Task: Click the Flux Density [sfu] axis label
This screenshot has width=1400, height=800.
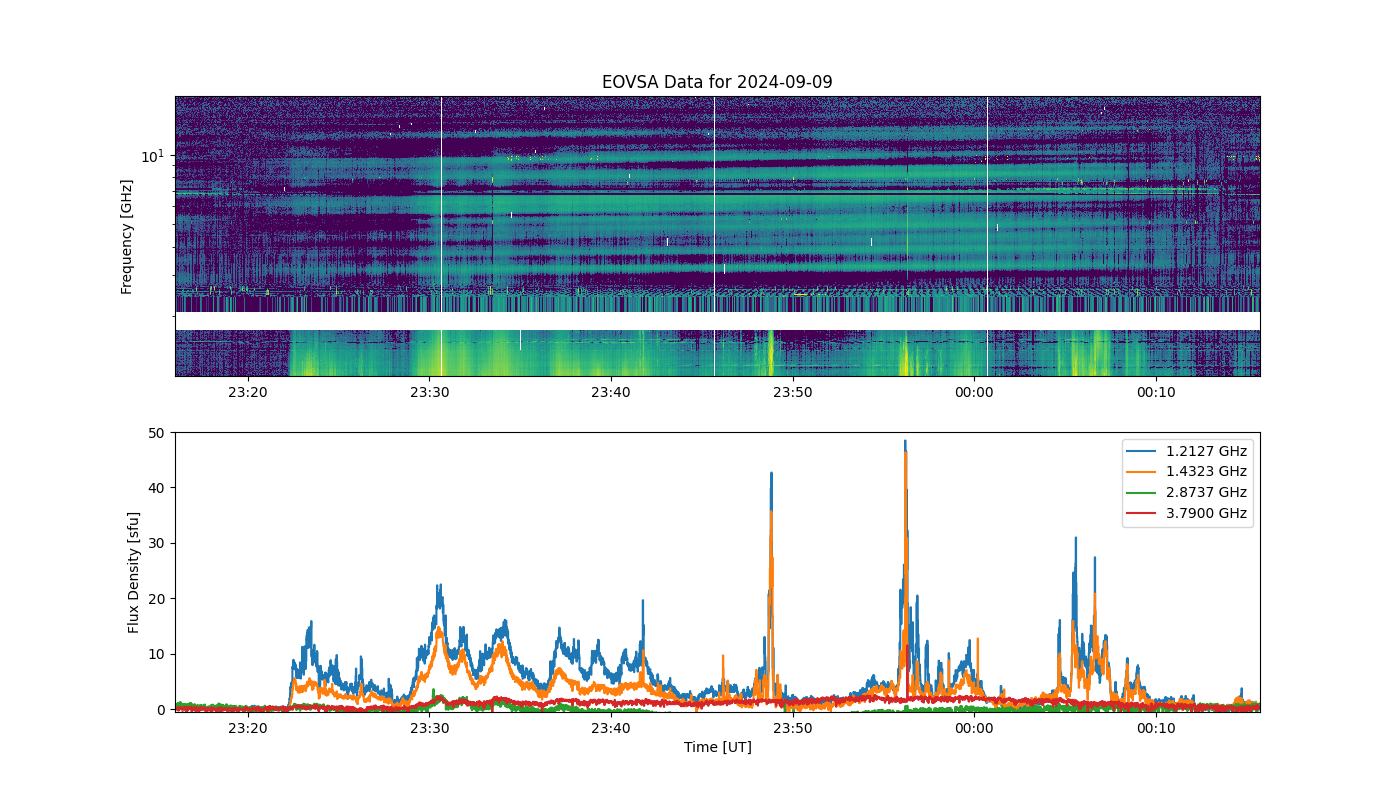Action: (134, 572)
